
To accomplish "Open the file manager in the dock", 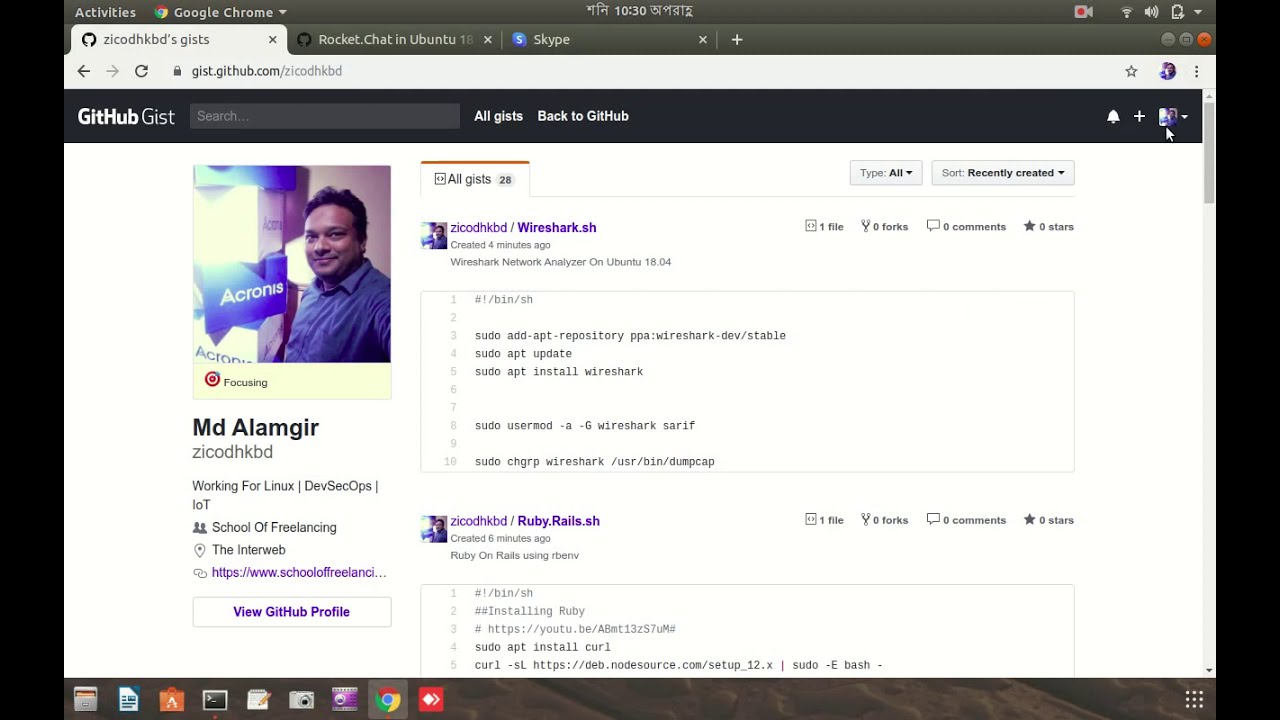I will [85, 700].
